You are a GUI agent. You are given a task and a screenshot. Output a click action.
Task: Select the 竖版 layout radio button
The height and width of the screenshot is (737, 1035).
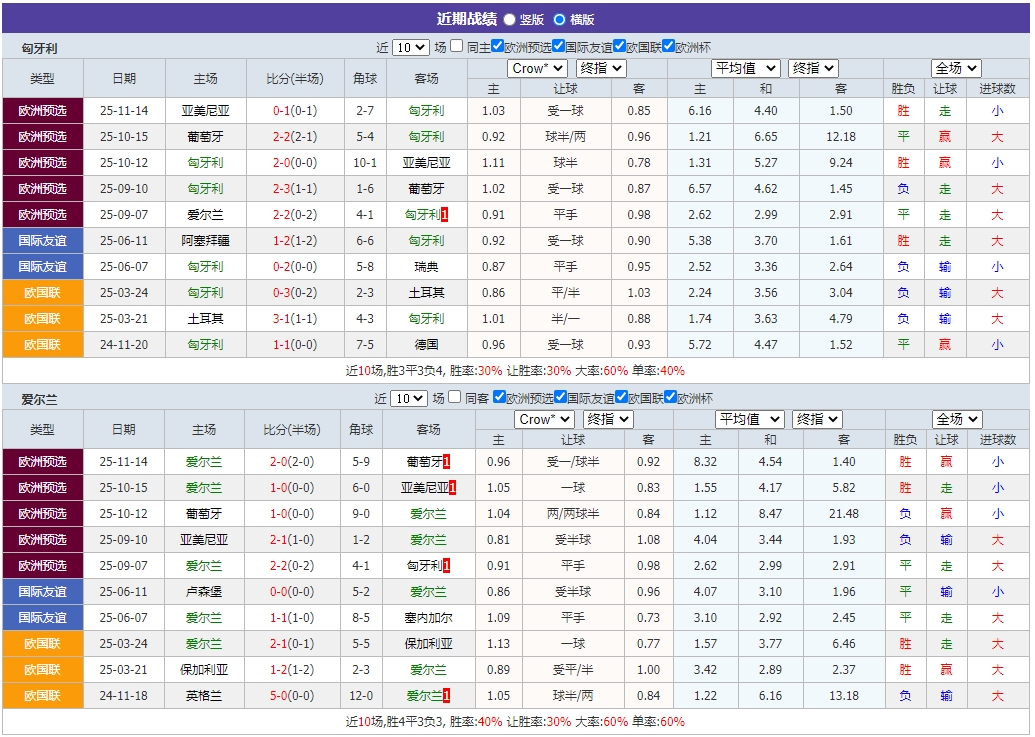512,17
